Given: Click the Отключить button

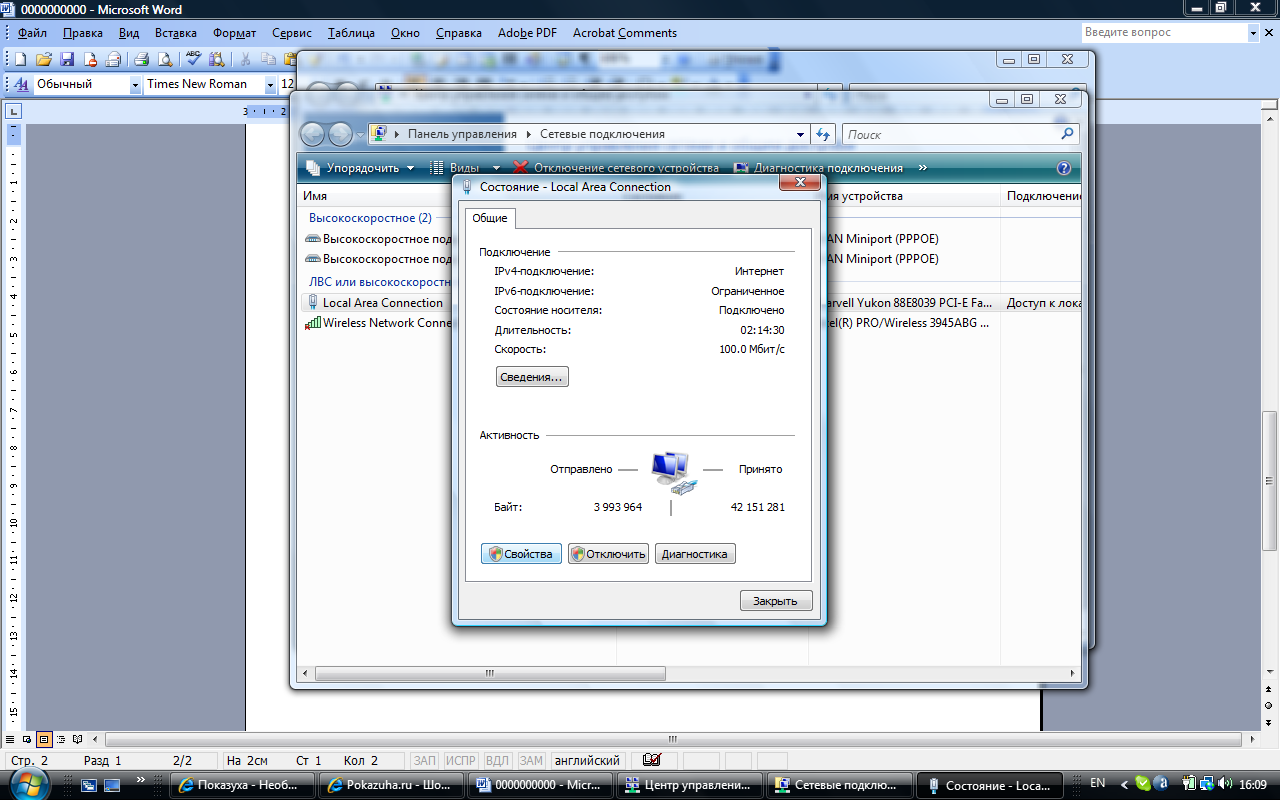Looking at the screenshot, I should [x=608, y=554].
